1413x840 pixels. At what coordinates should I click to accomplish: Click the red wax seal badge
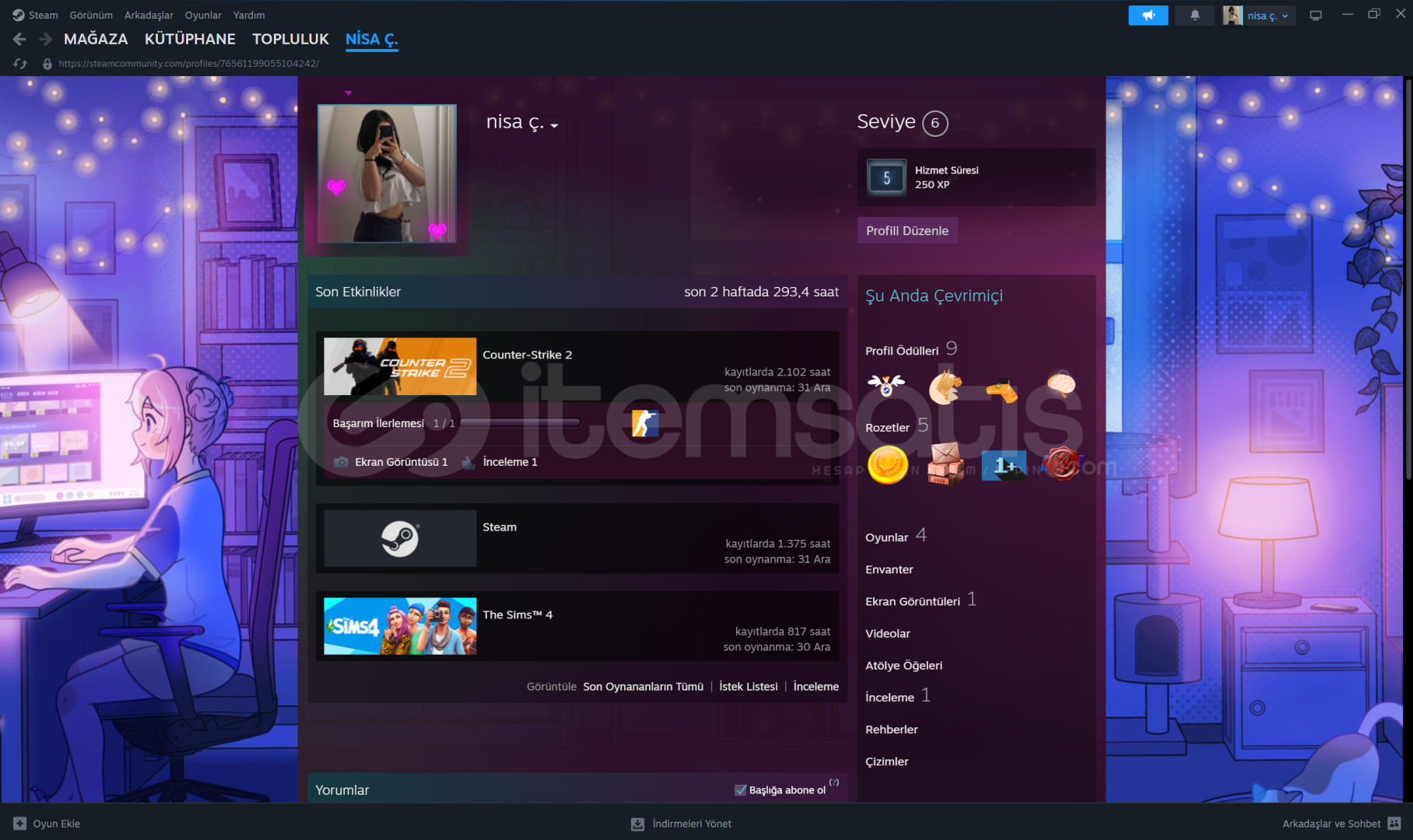(x=1062, y=464)
